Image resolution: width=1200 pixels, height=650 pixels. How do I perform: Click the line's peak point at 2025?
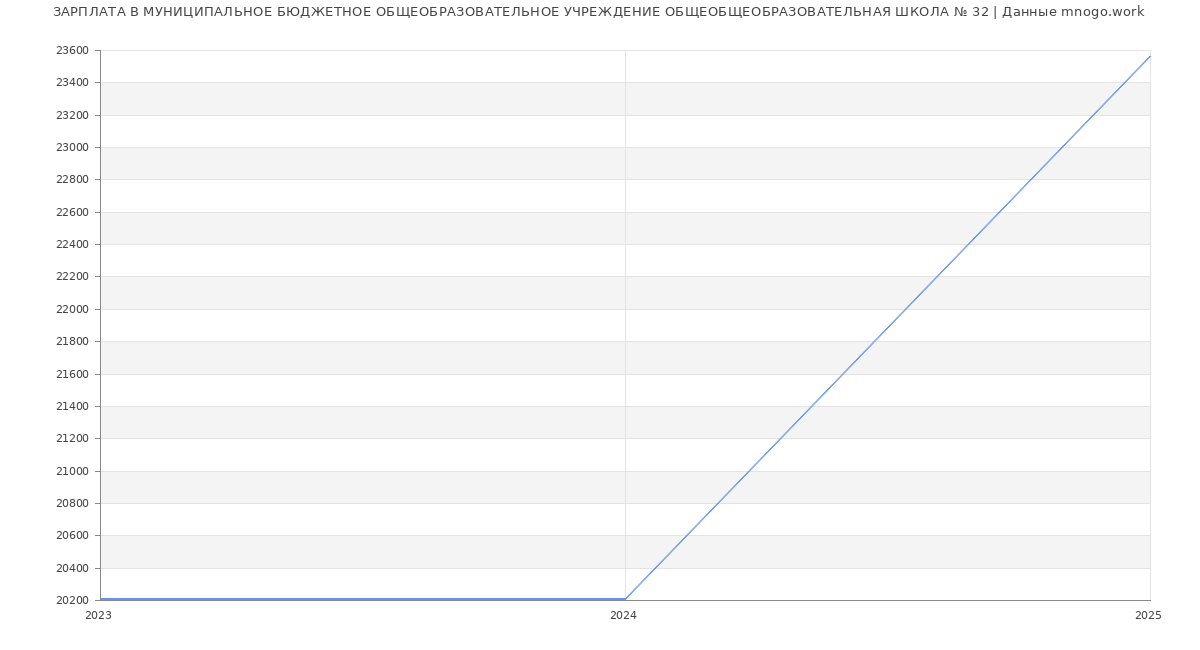tap(1150, 56)
